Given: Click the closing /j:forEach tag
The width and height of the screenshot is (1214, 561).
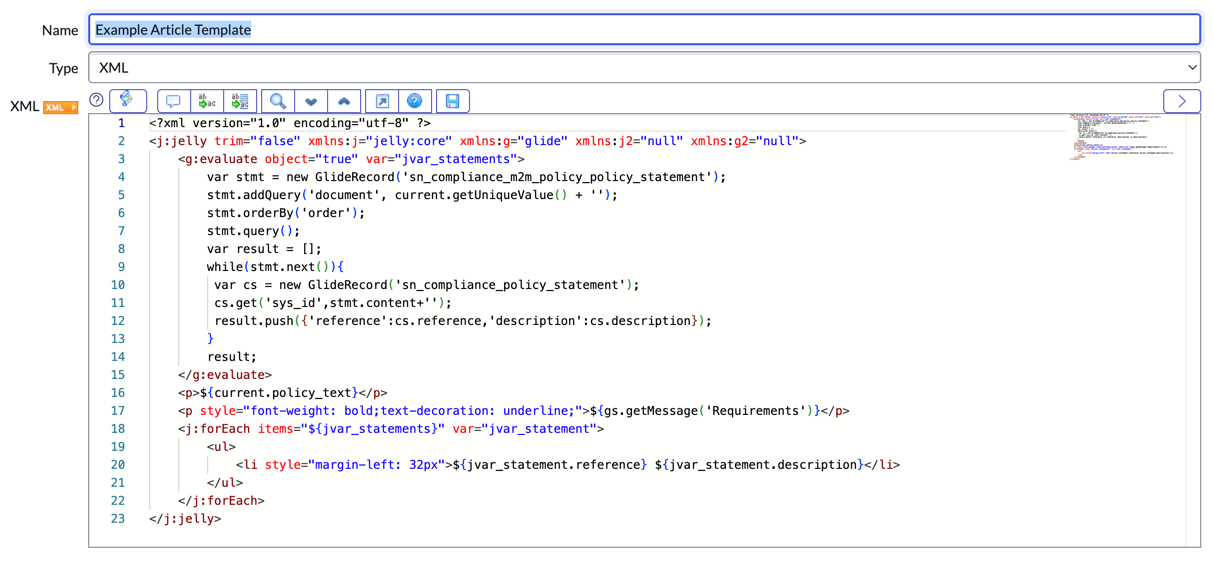Looking at the screenshot, I should pos(221,501).
